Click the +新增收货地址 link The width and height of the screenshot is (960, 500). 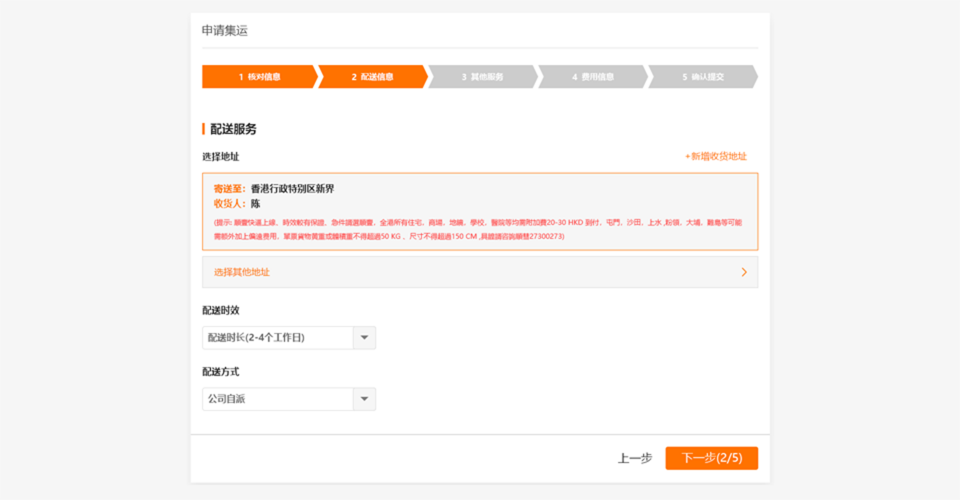click(x=715, y=156)
